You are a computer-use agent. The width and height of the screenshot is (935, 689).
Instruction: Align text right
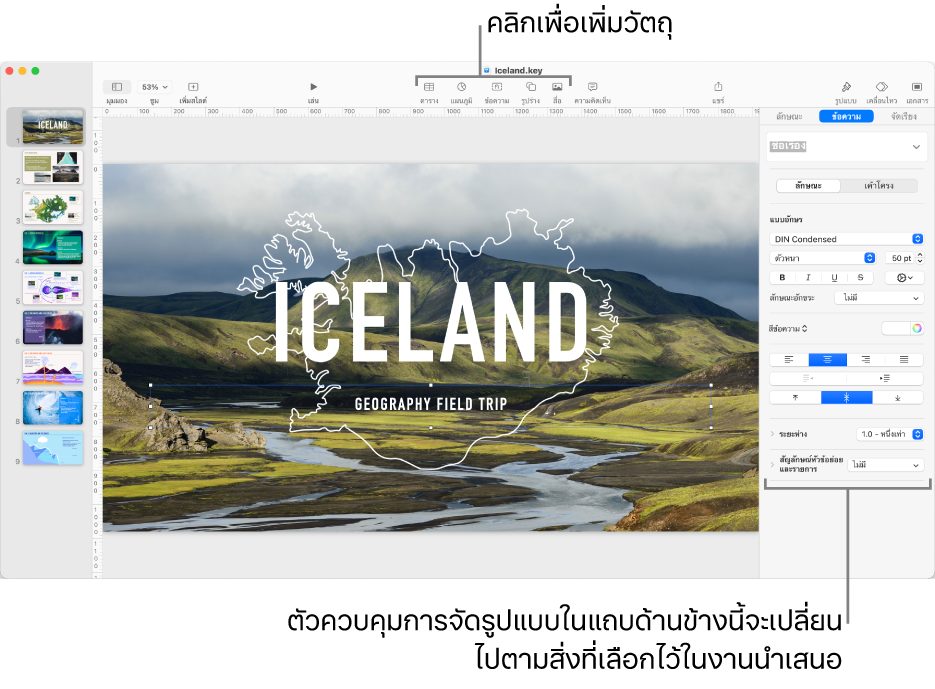tap(866, 360)
